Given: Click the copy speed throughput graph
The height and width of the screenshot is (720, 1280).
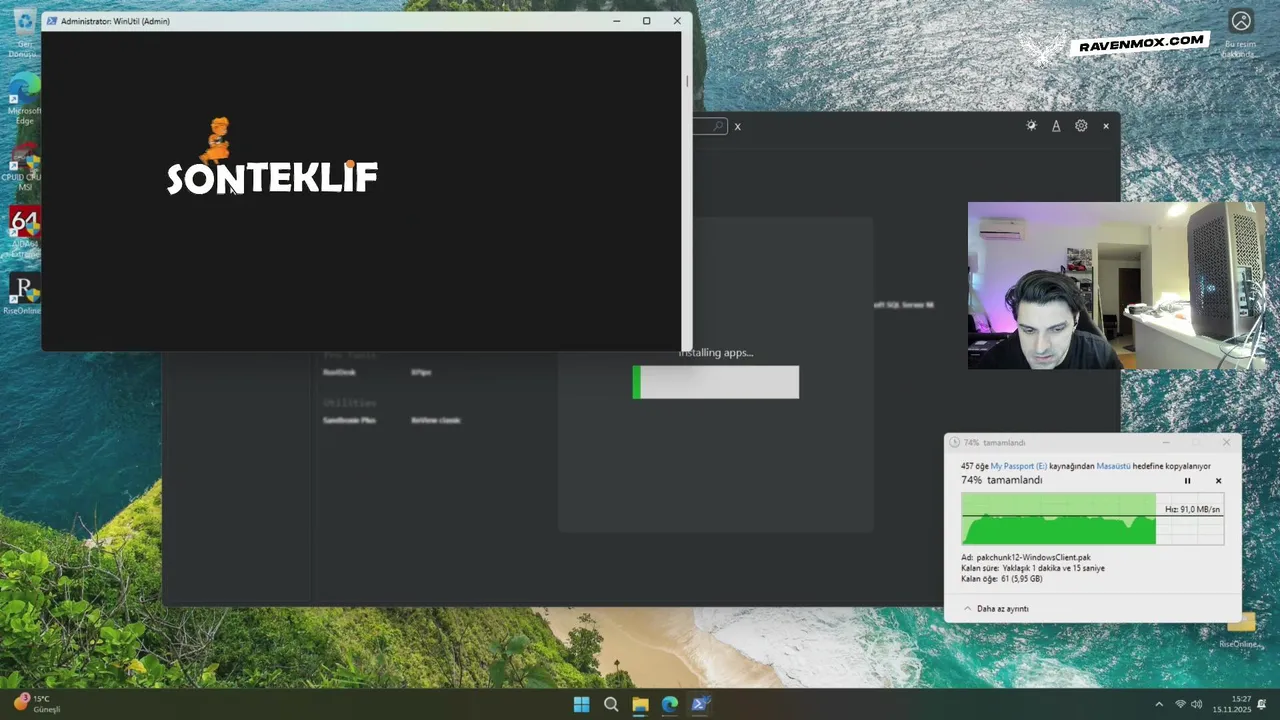Looking at the screenshot, I should click(1092, 519).
